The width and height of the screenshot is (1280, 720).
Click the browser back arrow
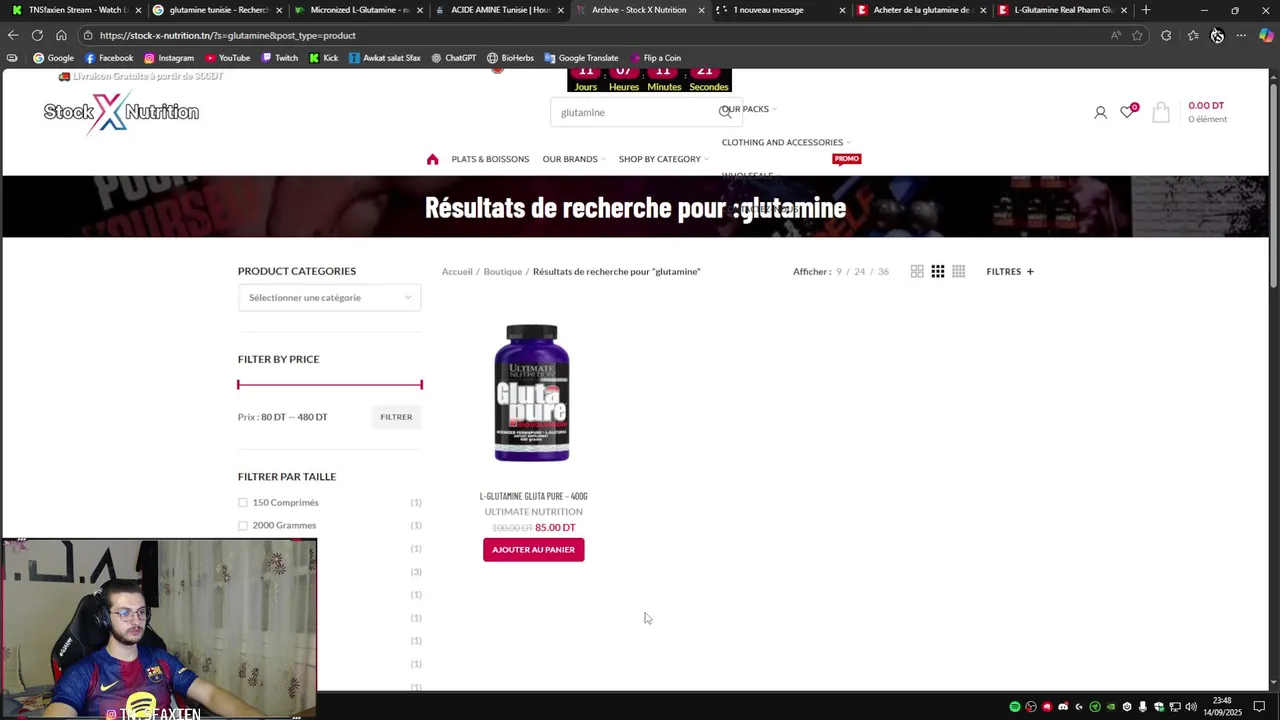[13, 35]
